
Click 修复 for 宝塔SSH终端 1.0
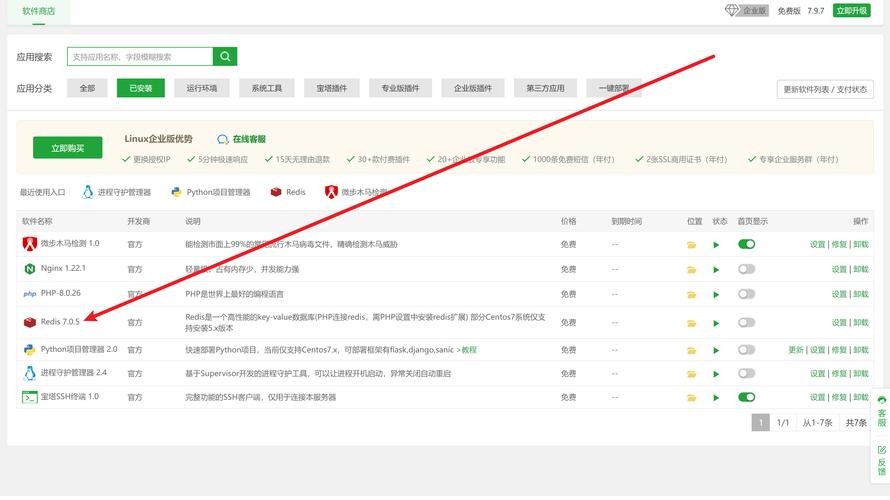[x=839, y=397]
